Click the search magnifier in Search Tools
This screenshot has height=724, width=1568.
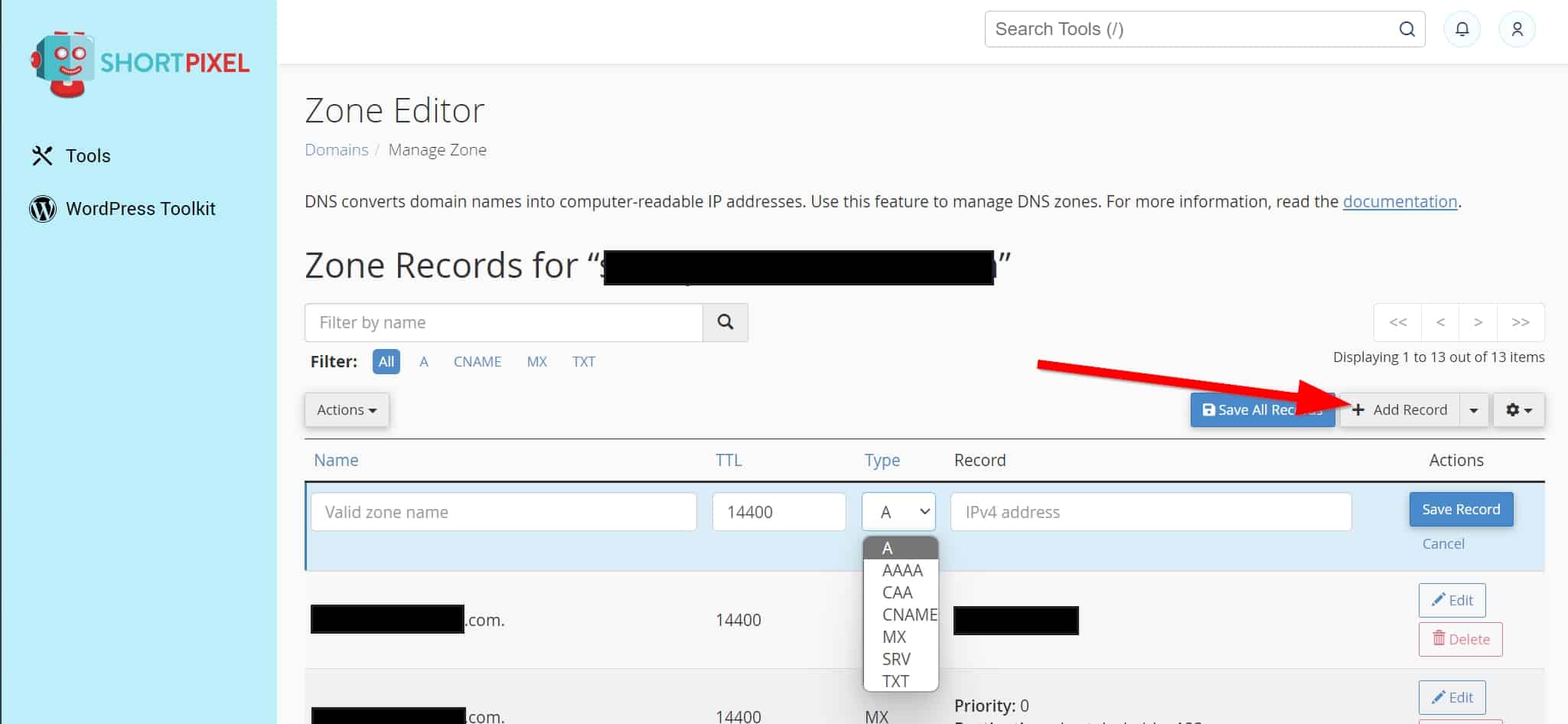pyautogui.click(x=1407, y=29)
